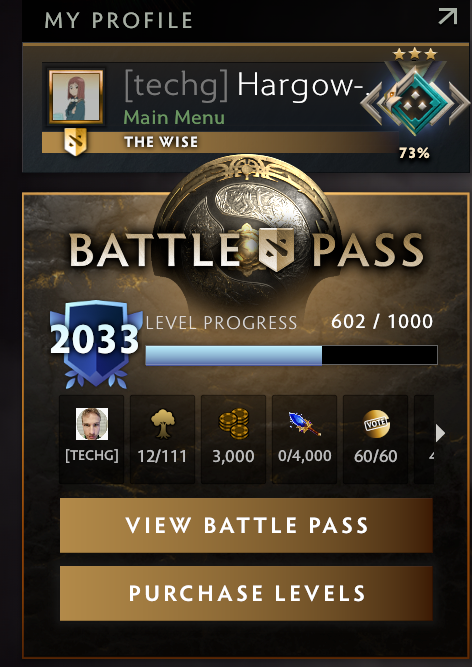Click the Purchase Levels button
This screenshot has height=667, width=472.
pos(246,593)
